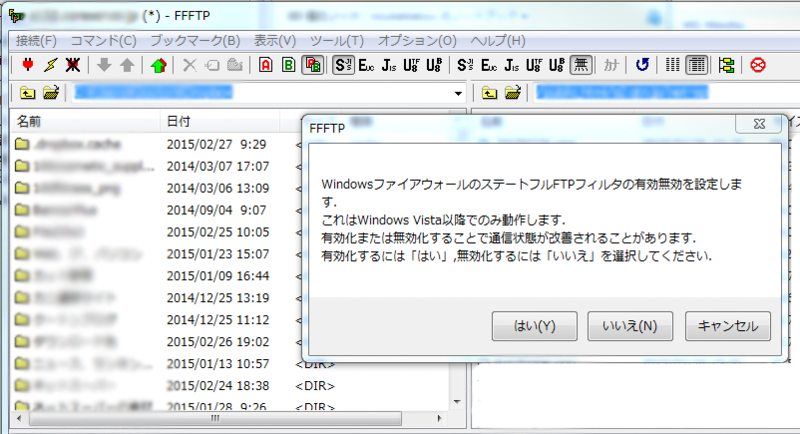Go up one folder in remote pane
Screen dimensions: 800x434
point(490,92)
